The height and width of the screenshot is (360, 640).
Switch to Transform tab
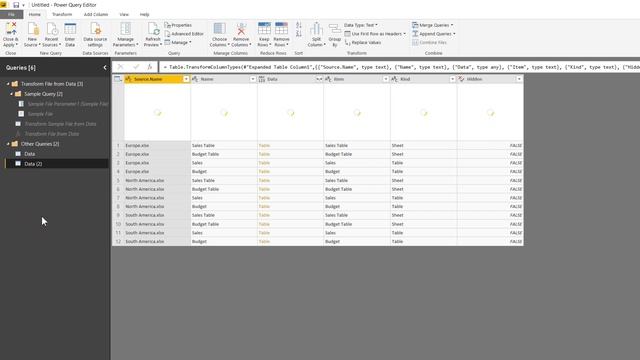pos(62,14)
